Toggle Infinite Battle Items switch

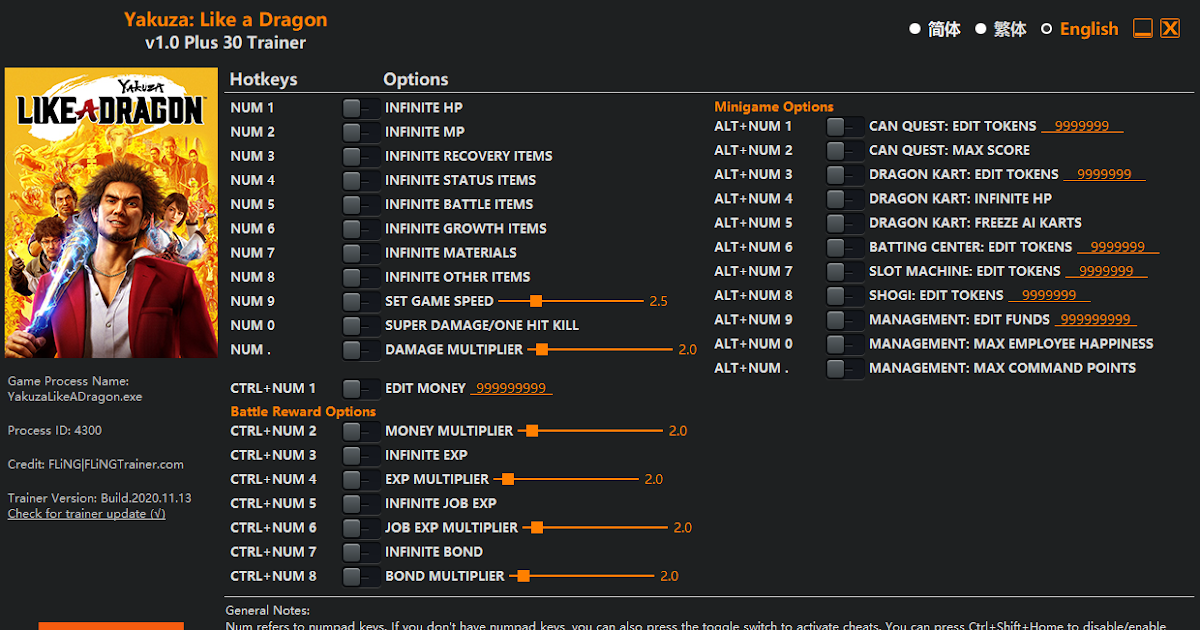coord(361,204)
